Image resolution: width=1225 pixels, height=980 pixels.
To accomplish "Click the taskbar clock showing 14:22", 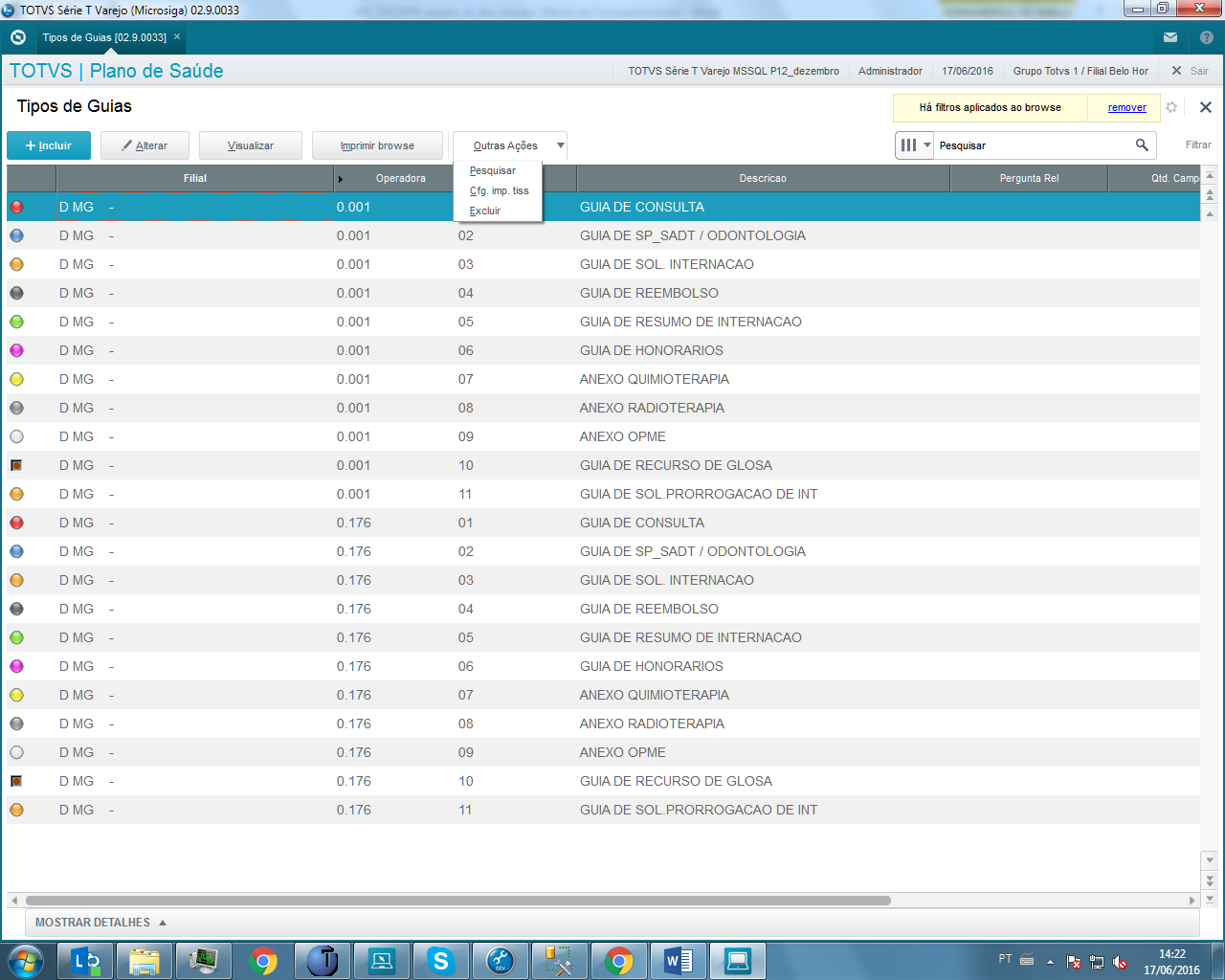I will pyautogui.click(x=1172, y=962).
